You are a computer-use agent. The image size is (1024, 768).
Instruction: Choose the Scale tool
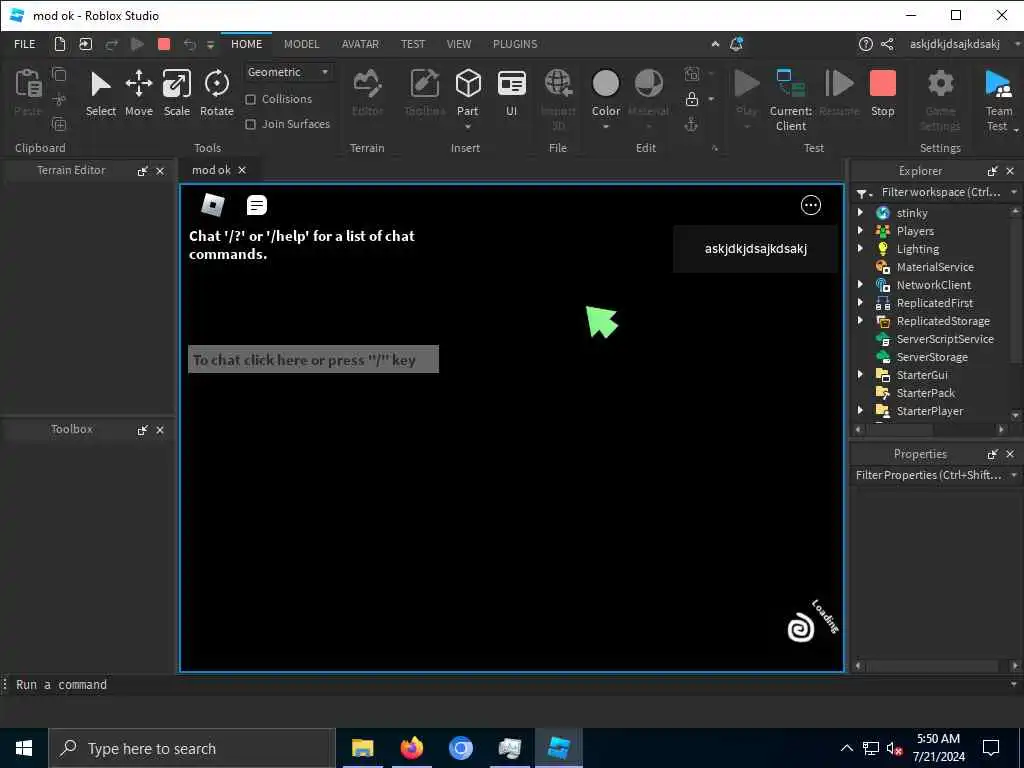[x=176, y=93]
